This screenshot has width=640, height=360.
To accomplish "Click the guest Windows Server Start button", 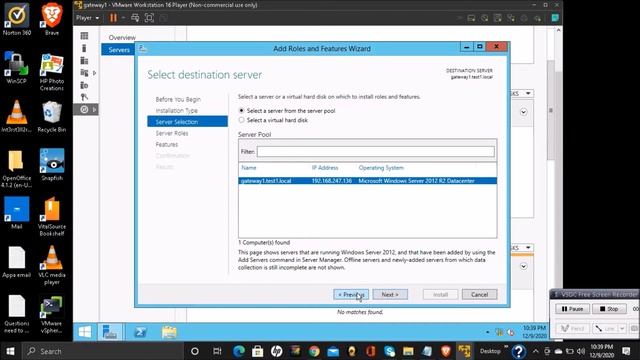I will click(85, 332).
